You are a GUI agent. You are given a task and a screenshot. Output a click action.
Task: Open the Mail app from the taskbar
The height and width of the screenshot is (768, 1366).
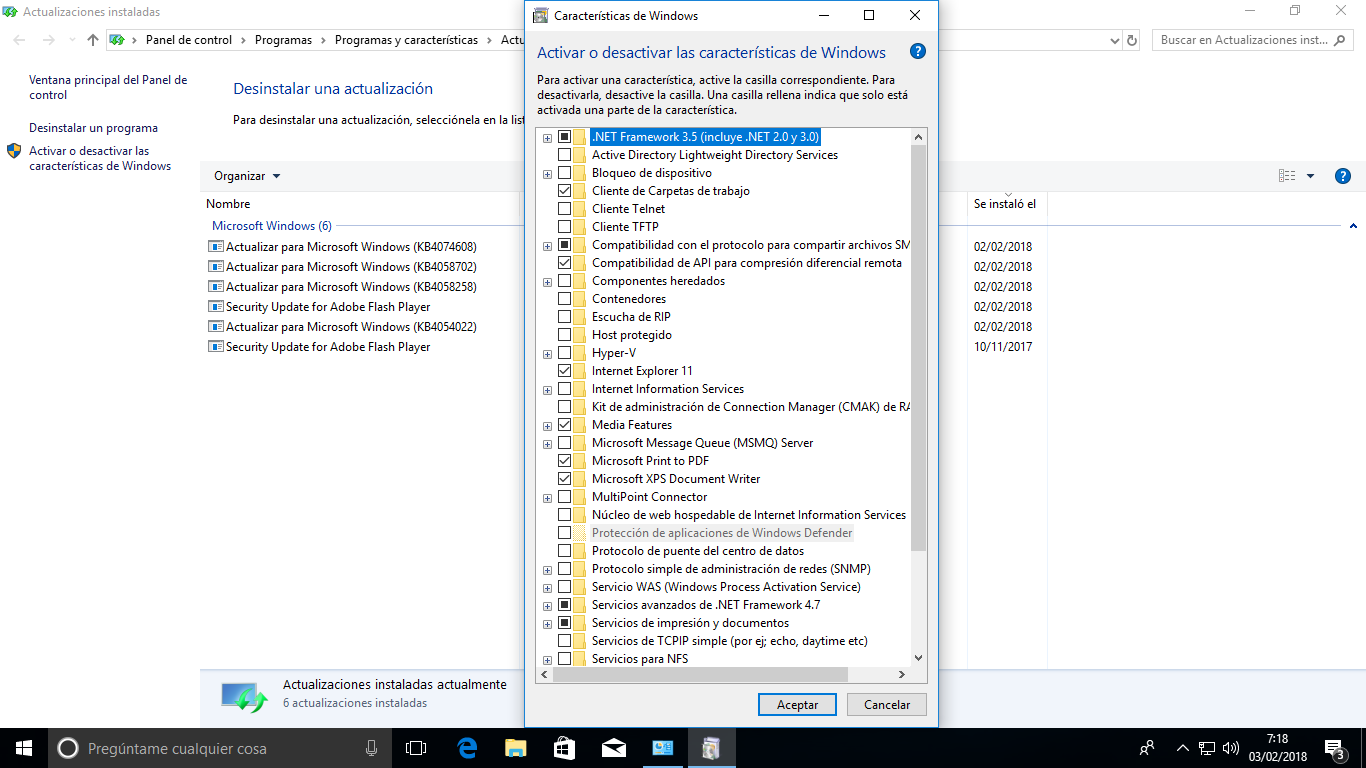(x=613, y=748)
